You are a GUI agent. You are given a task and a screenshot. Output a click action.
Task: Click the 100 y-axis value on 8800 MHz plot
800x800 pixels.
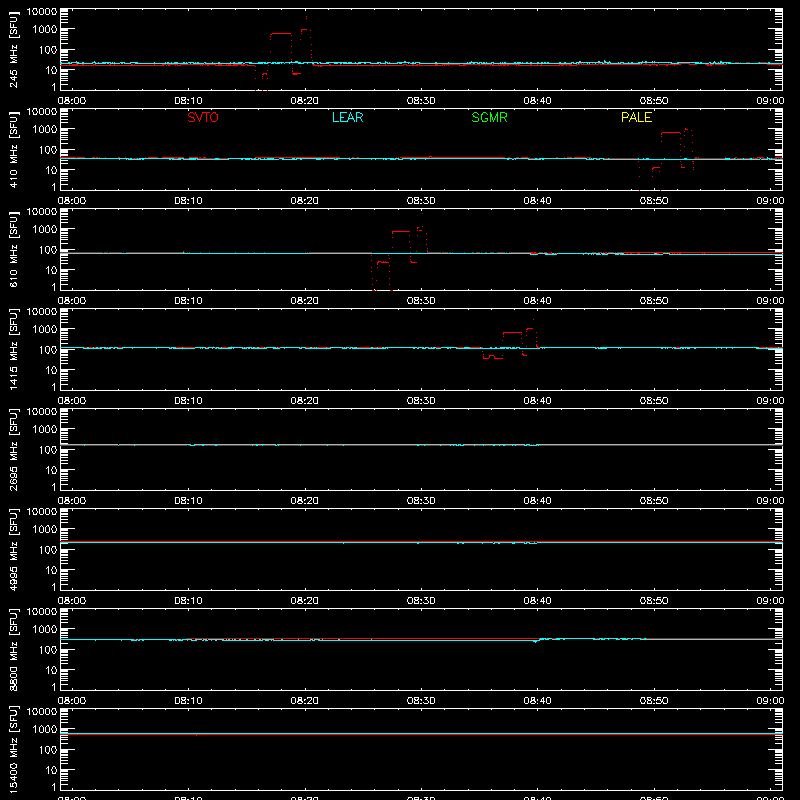coord(48,650)
